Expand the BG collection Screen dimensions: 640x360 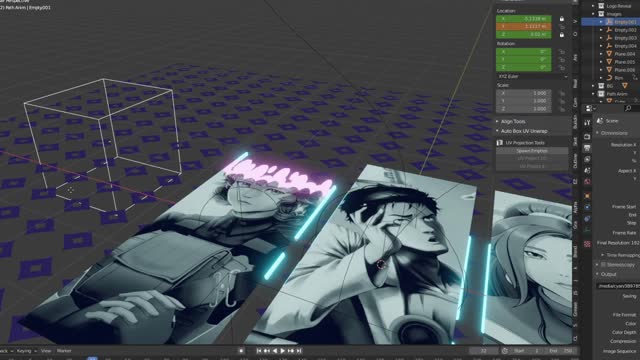tap(593, 86)
